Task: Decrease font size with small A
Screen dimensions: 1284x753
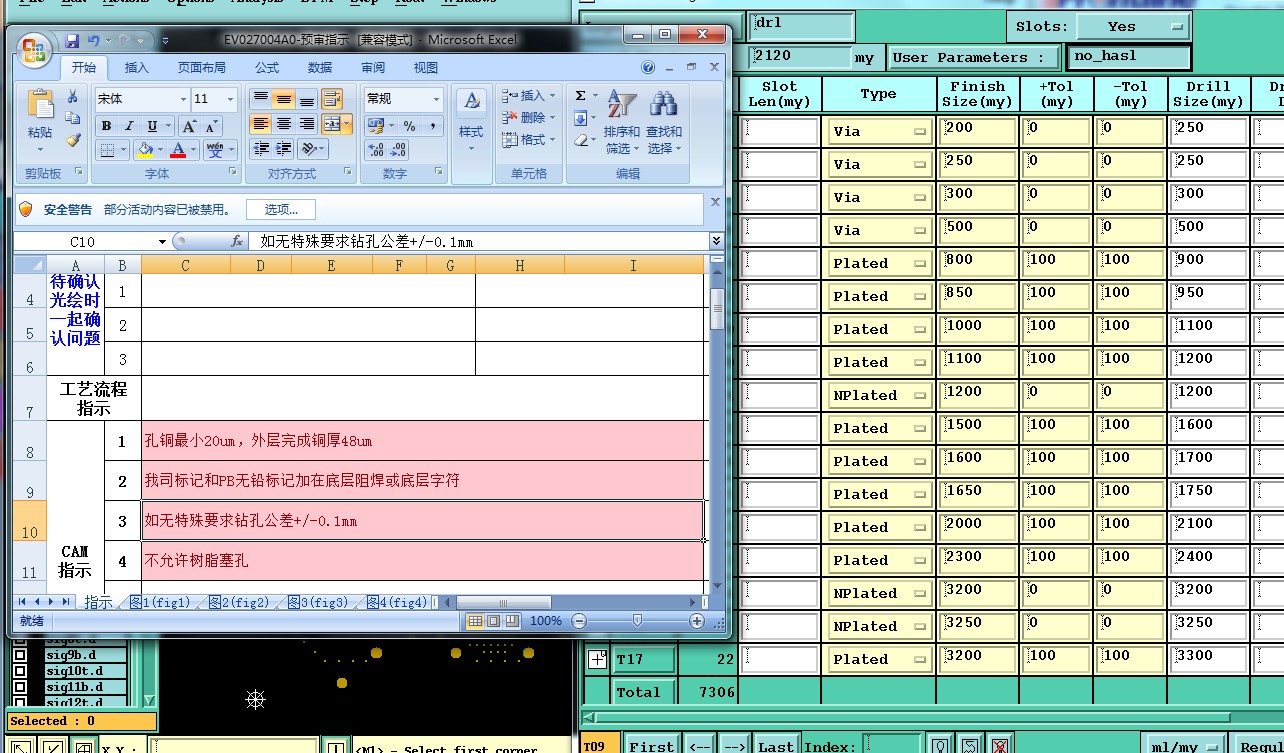Action: pos(211,126)
